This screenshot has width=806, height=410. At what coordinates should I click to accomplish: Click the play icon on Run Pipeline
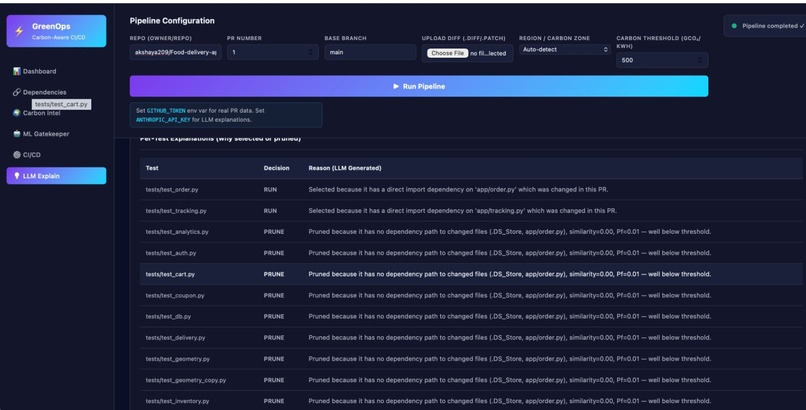tap(396, 86)
